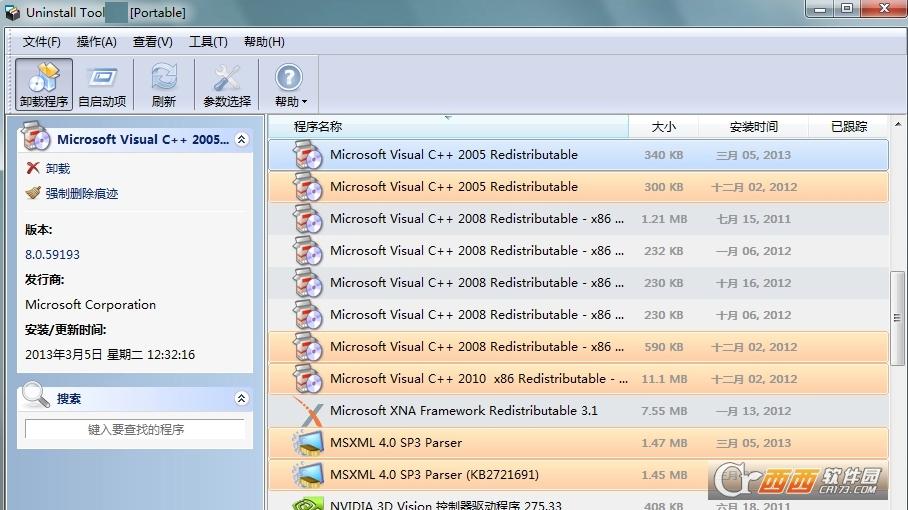Click installer icon of Visual C++ 2010 row
The image size is (908, 510).
(307, 379)
